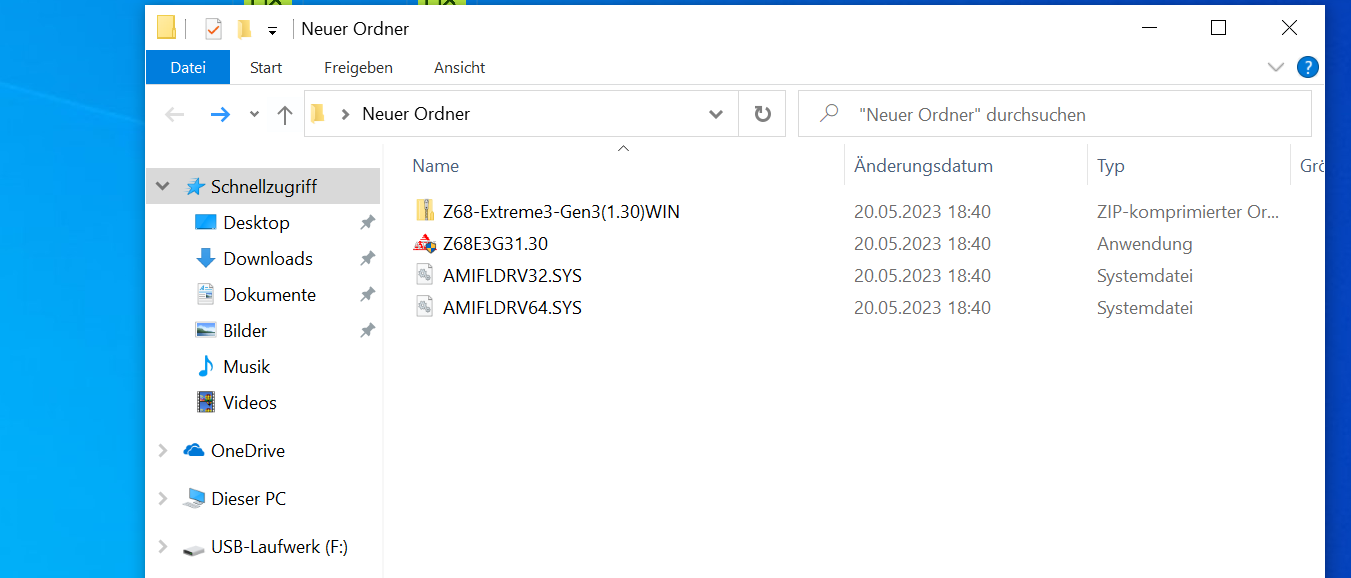Click the pin icon next to Downloads
Screen dimensions: 1351x578
coord(367,259)
